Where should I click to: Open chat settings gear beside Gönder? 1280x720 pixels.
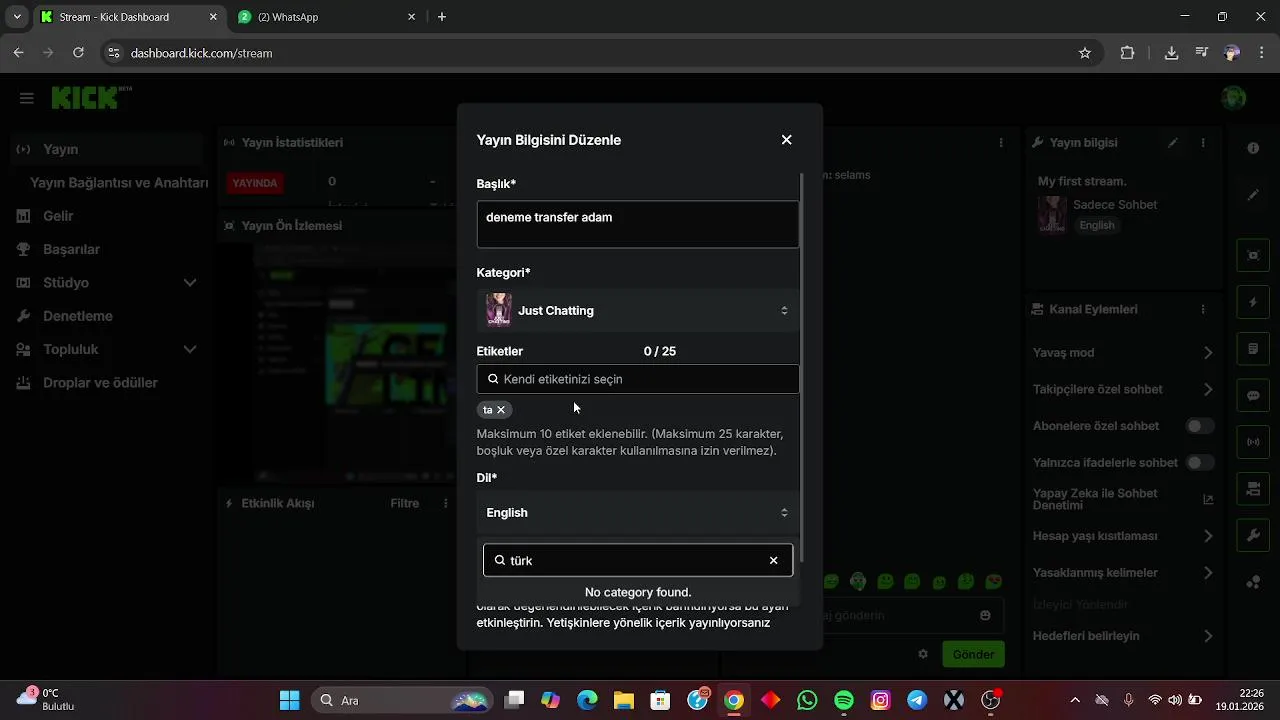point(923,654)
